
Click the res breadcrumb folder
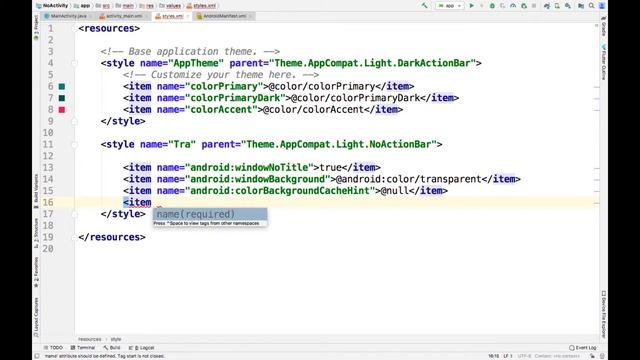coord(147,6)
